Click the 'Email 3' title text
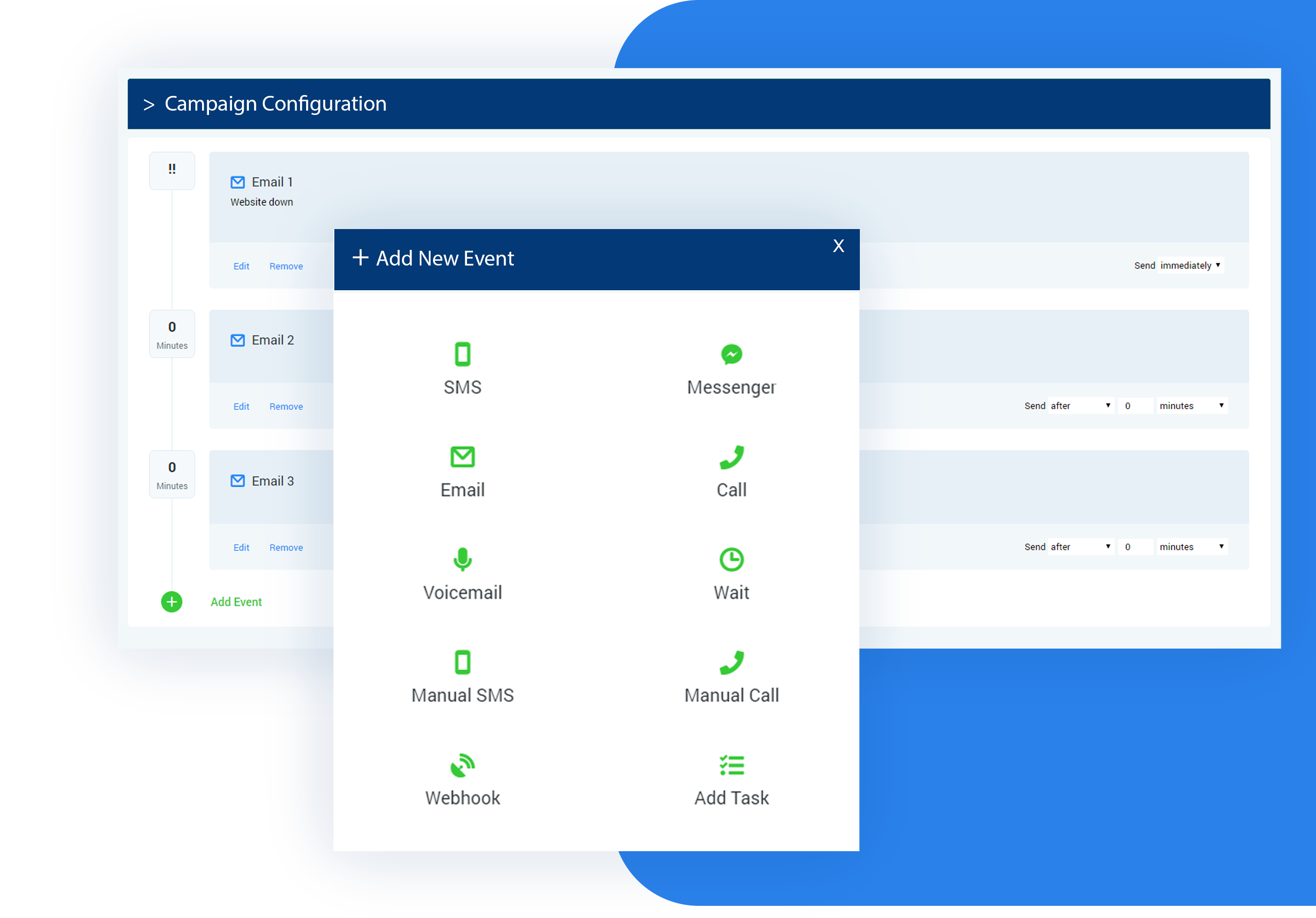The image size is (1316, 918). (273, 481)
